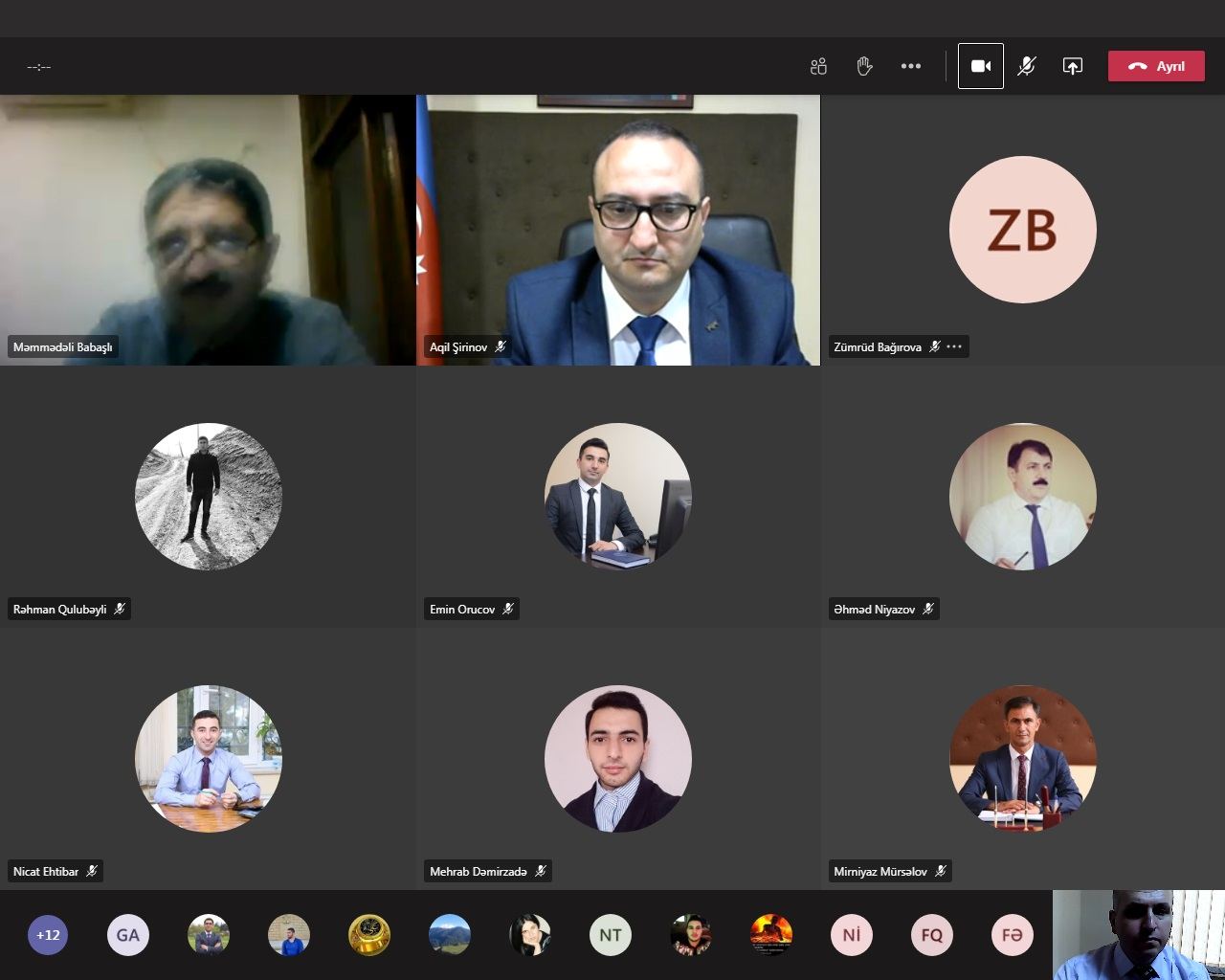Image resolution: width=1225 pixels, height=980 pixels.
Task: Open the show participants panel
Action: pyautogui.click(x=818, y=66)
